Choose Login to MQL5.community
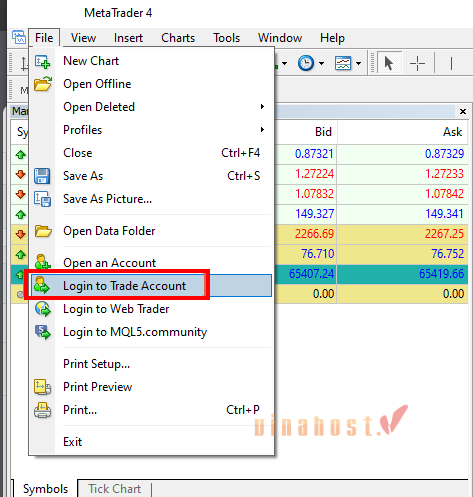Screen dimensions: 473x497 point(151,332)
